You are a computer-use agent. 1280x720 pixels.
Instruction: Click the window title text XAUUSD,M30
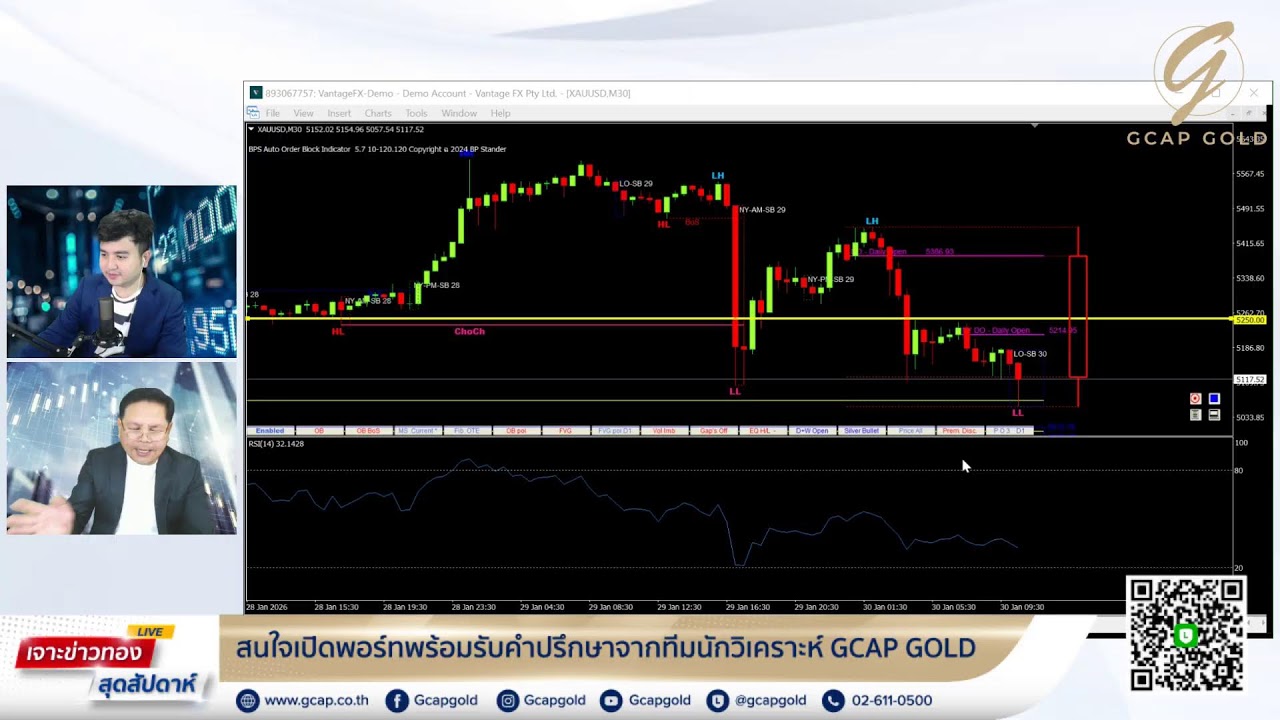(x=598, y=93)
